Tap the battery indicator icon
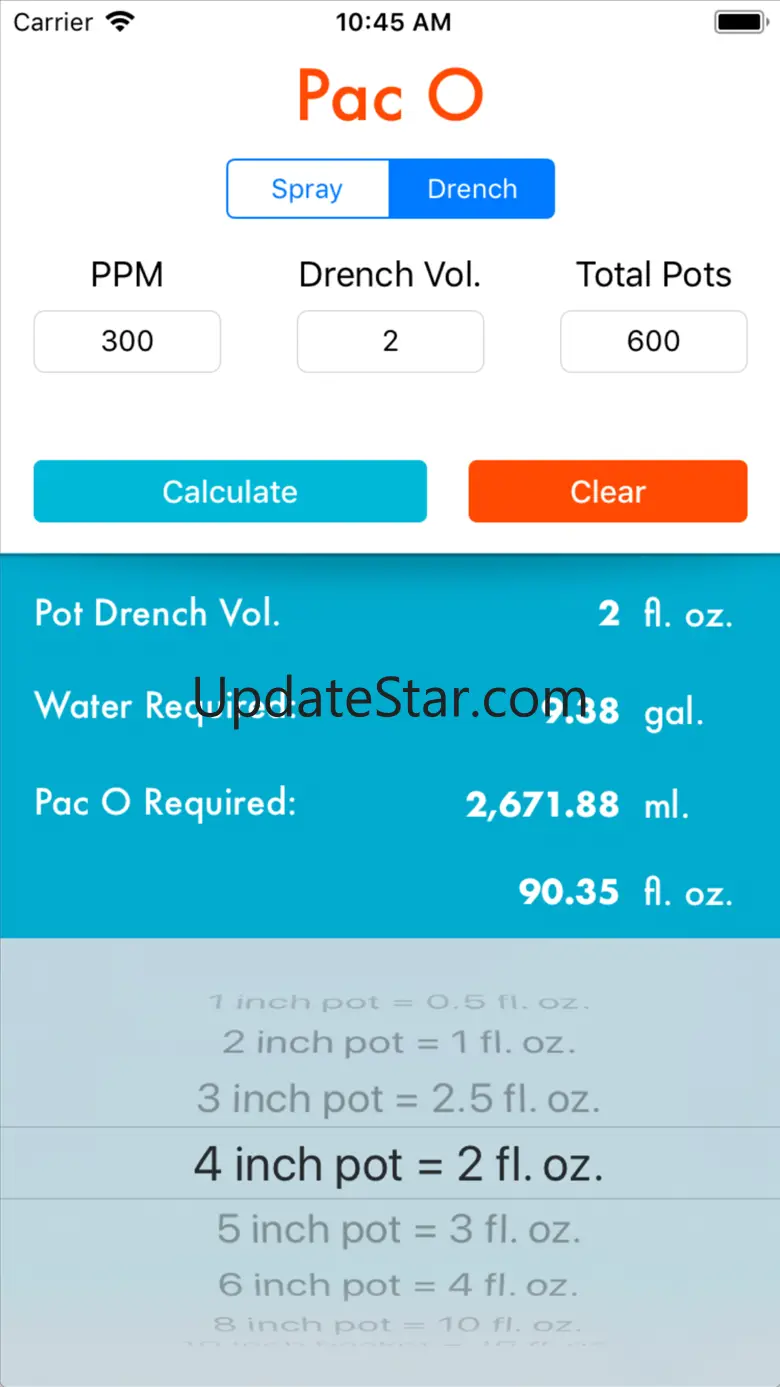 pos(740,22)
